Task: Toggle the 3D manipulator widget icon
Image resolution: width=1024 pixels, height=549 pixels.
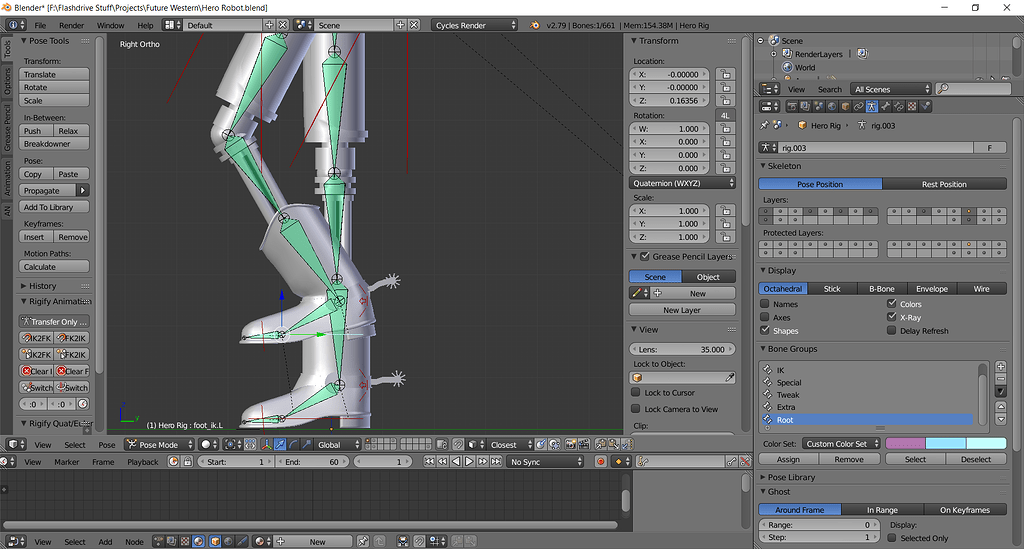Action: (266, 445)
